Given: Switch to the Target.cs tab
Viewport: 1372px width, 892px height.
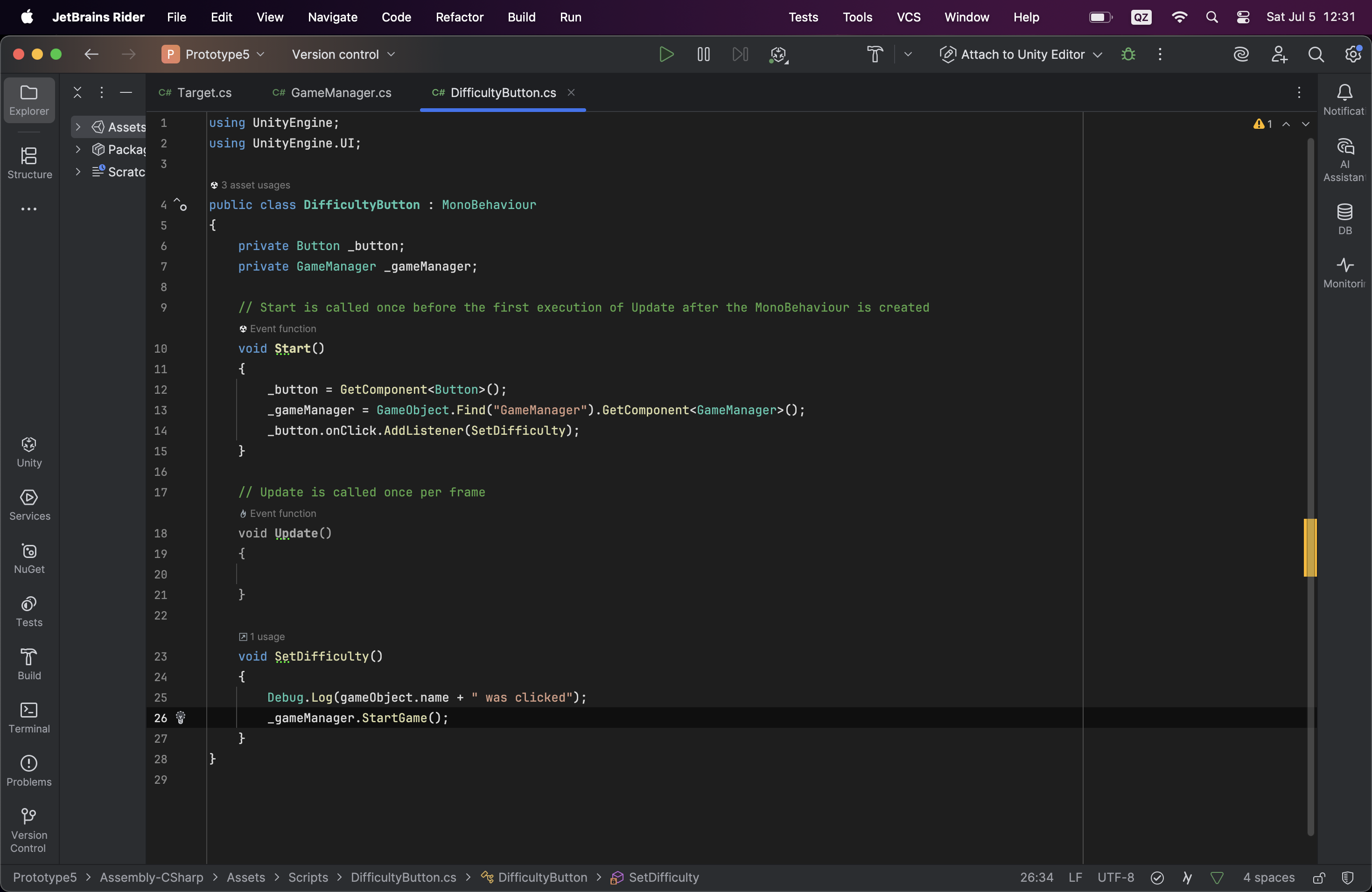Looking at the screenshot, I should pyautogui.click(x=196, y=92).
